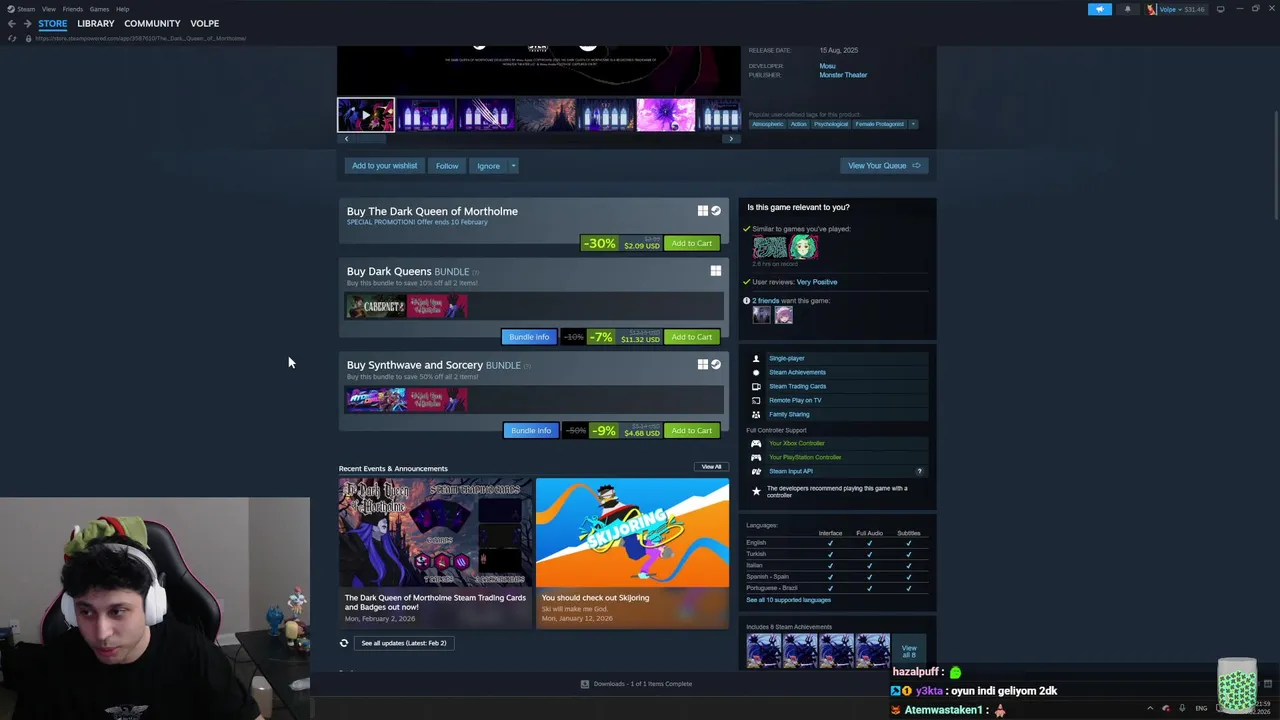
Task: Open Bundle info for Synthwave and Sorcery
Action: [x=531, y=431]
